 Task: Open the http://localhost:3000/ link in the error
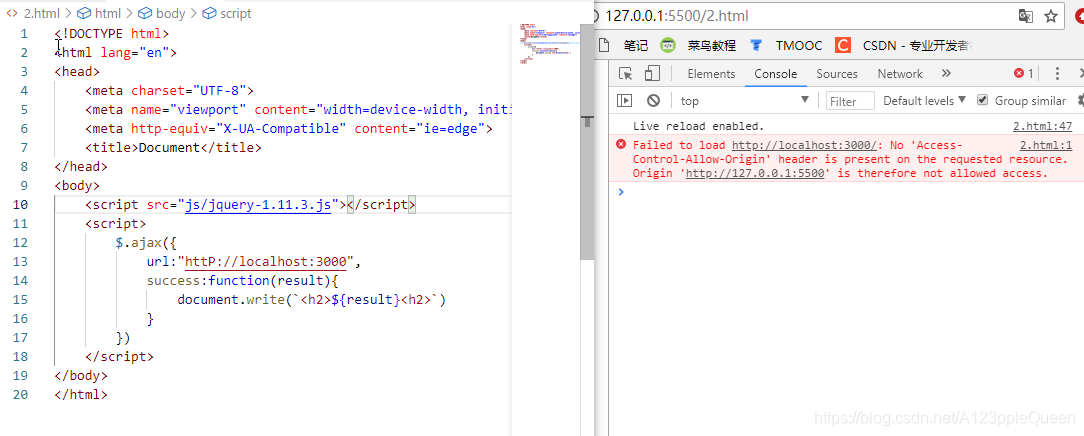pyautogui.click(x=804, y=145)
